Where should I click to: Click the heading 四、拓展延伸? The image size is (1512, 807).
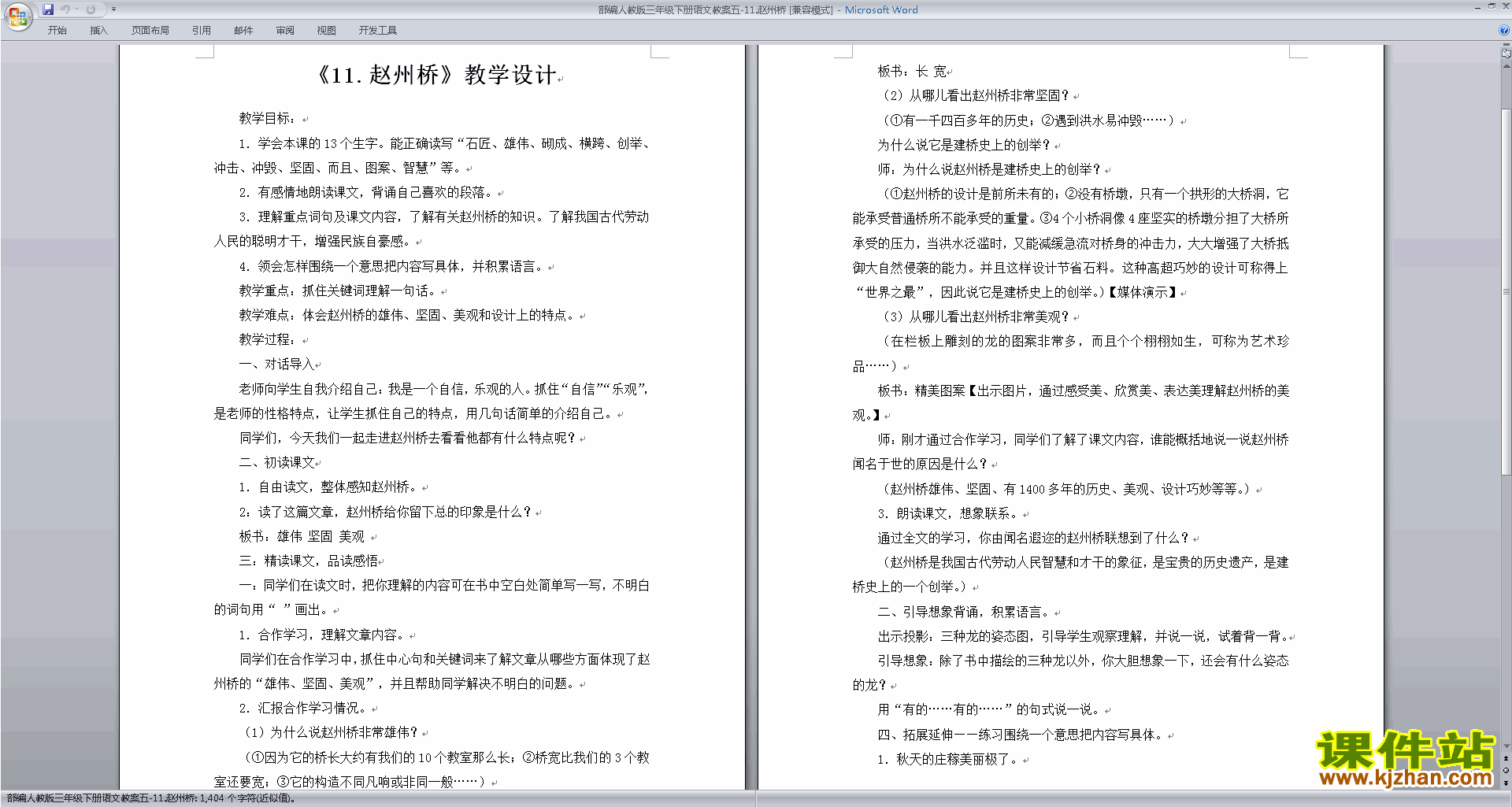point(1021,735)
